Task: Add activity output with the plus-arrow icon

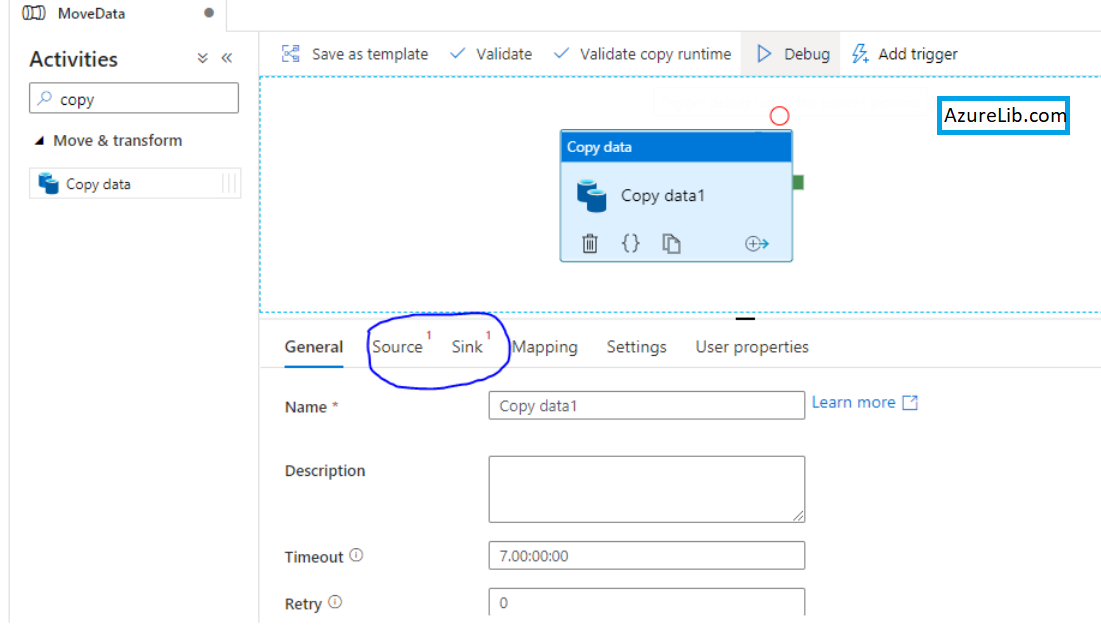Action: (756, 244)
